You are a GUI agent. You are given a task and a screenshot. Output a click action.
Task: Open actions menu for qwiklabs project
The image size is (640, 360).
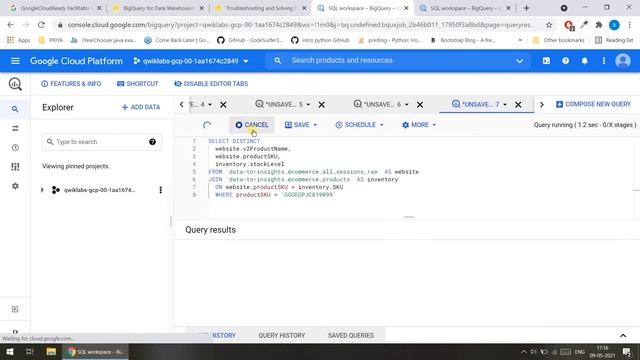pos(160,190)
